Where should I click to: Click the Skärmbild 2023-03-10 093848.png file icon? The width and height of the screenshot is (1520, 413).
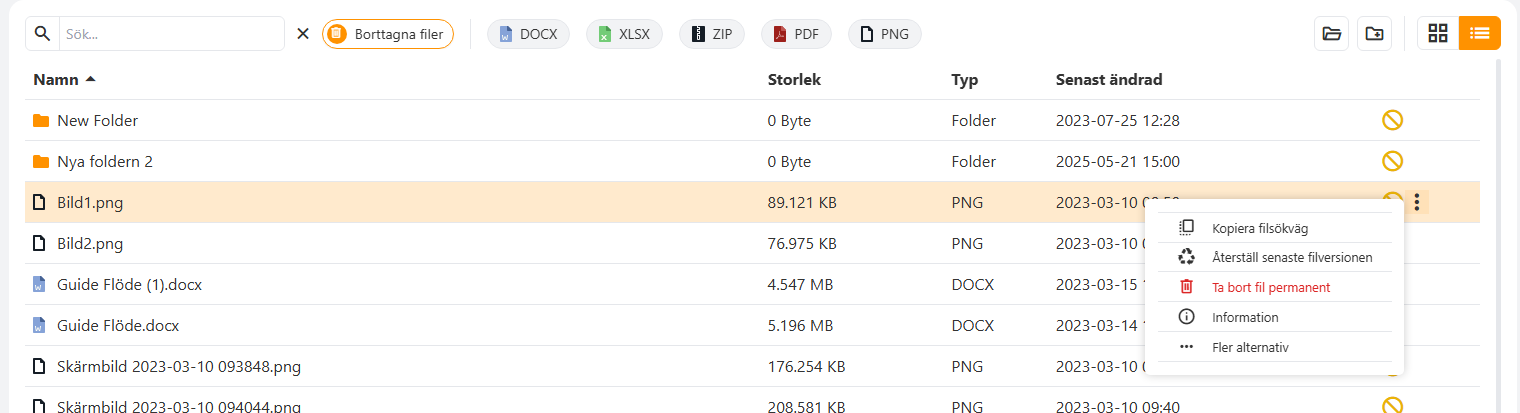pyautogui.click(x=40, y=366)
